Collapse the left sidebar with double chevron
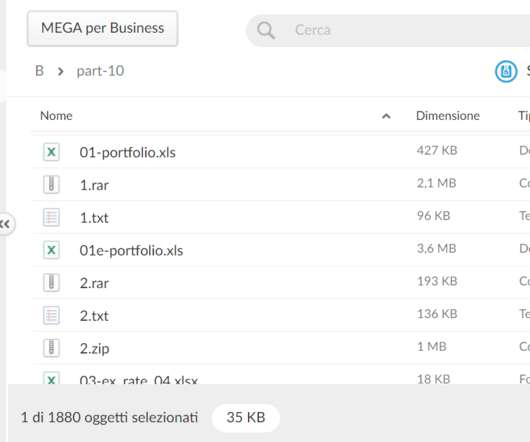The height and width of the screenshot is (442, 530). click(5, 224)
